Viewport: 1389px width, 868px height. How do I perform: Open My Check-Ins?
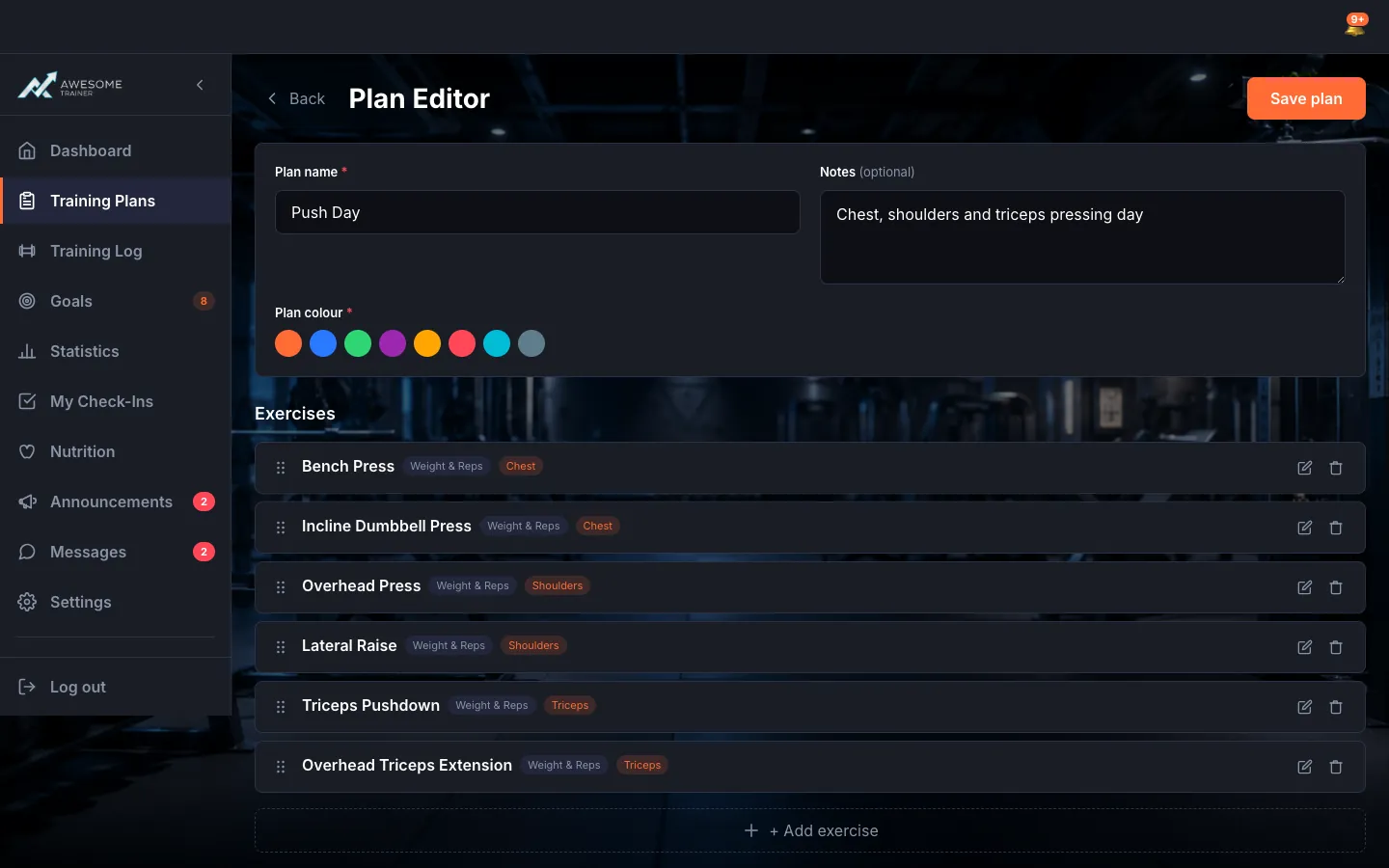(x=116, y=401)
